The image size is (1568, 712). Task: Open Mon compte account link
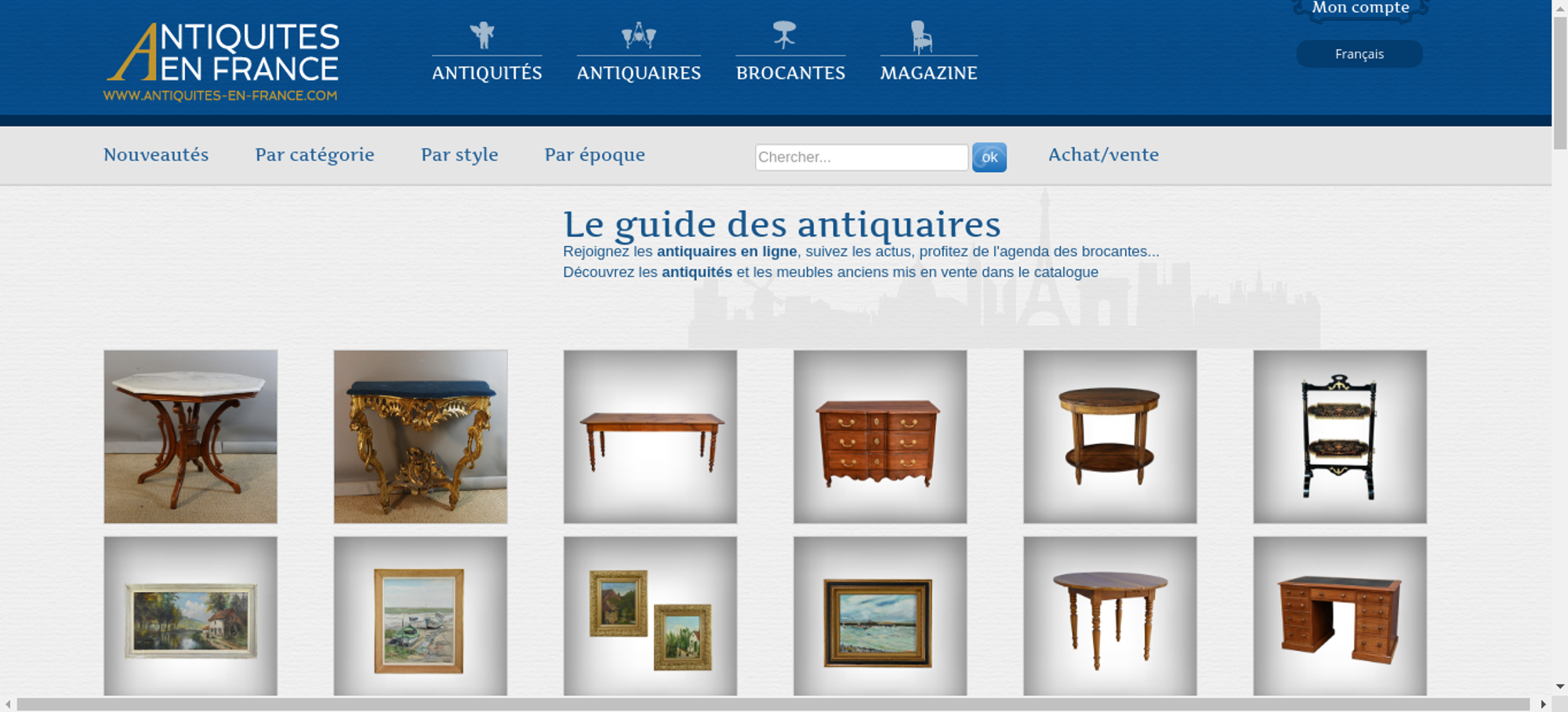click(1361, 8)
